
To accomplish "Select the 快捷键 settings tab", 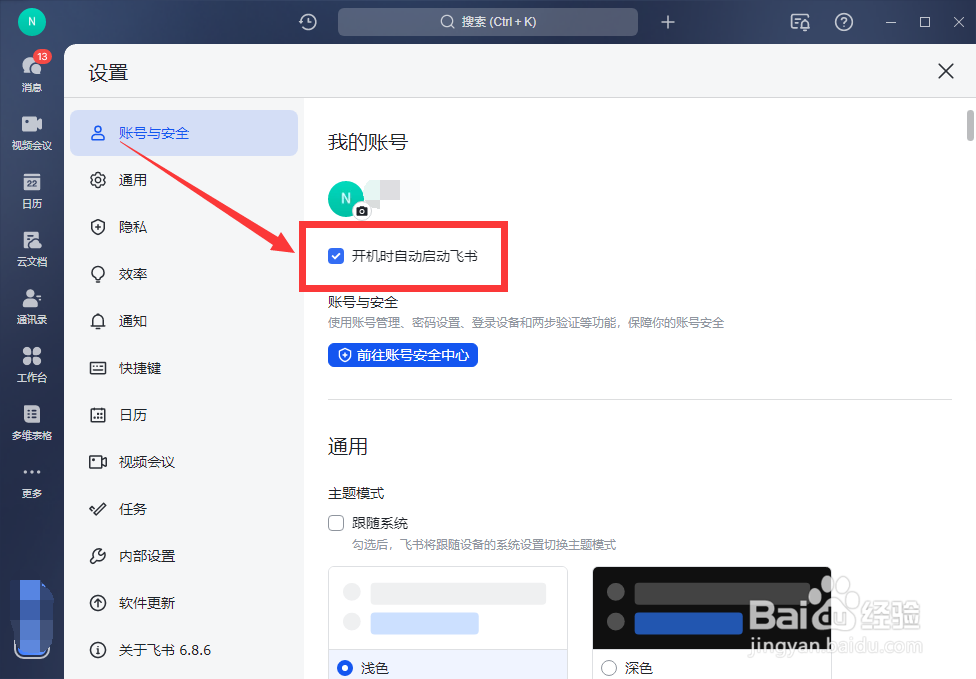I will (184, 368).
